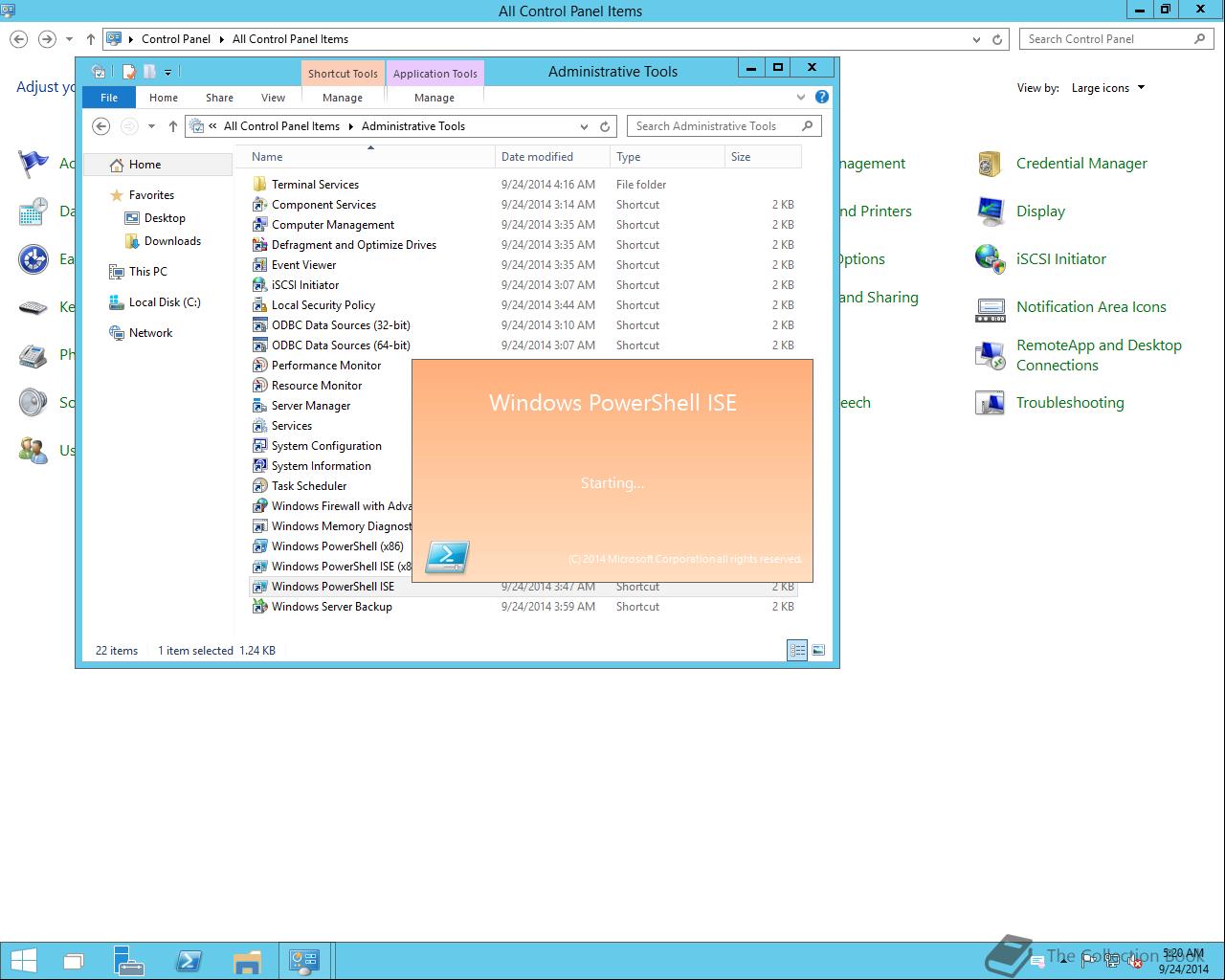Click the Windows Start button

coord(23,961)
